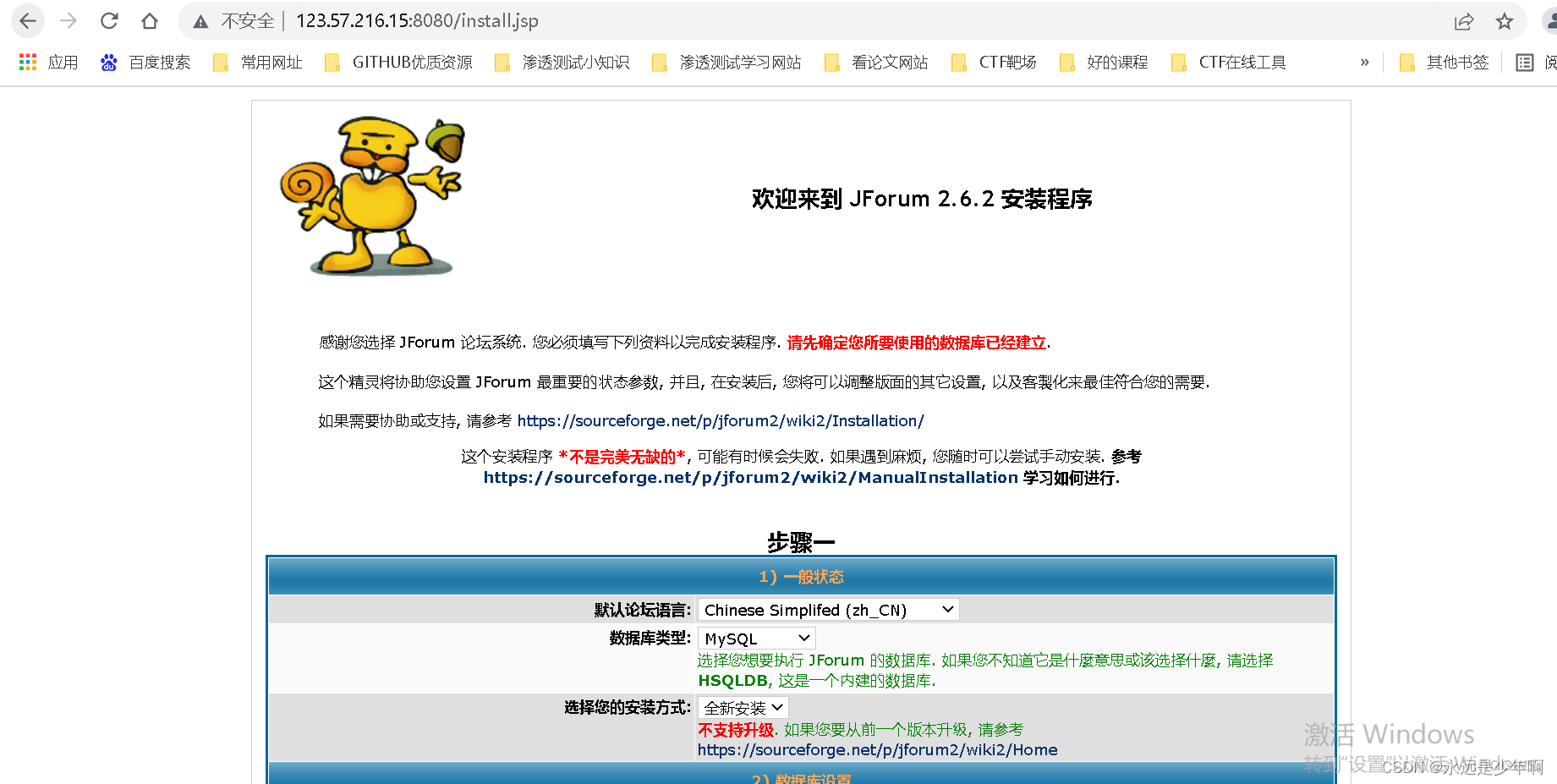Click the JForum squirrel mascot logo
The width and height of the screenshot is (1557, 784).
point(372,196)
